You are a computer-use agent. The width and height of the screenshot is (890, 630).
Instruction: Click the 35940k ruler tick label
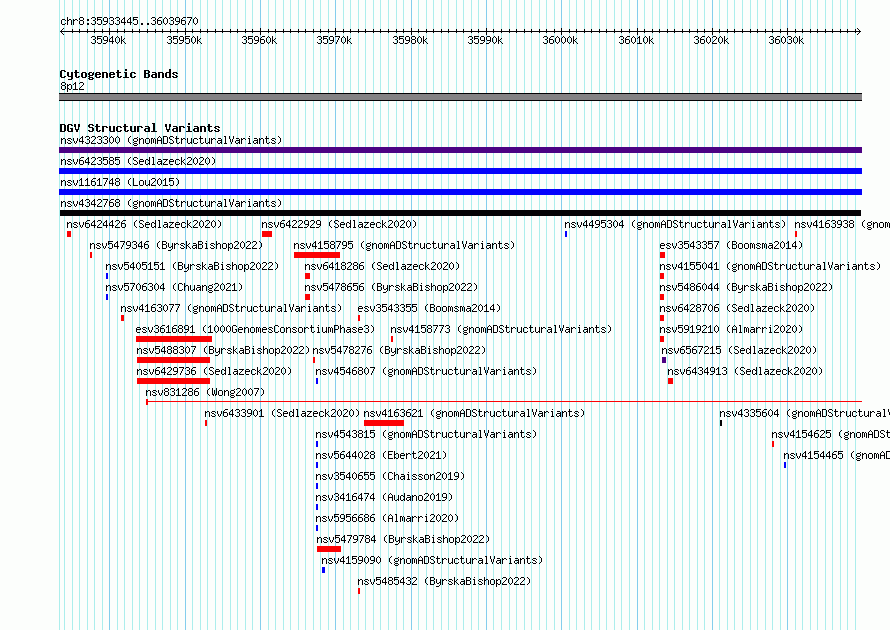(x=108, y=40)
